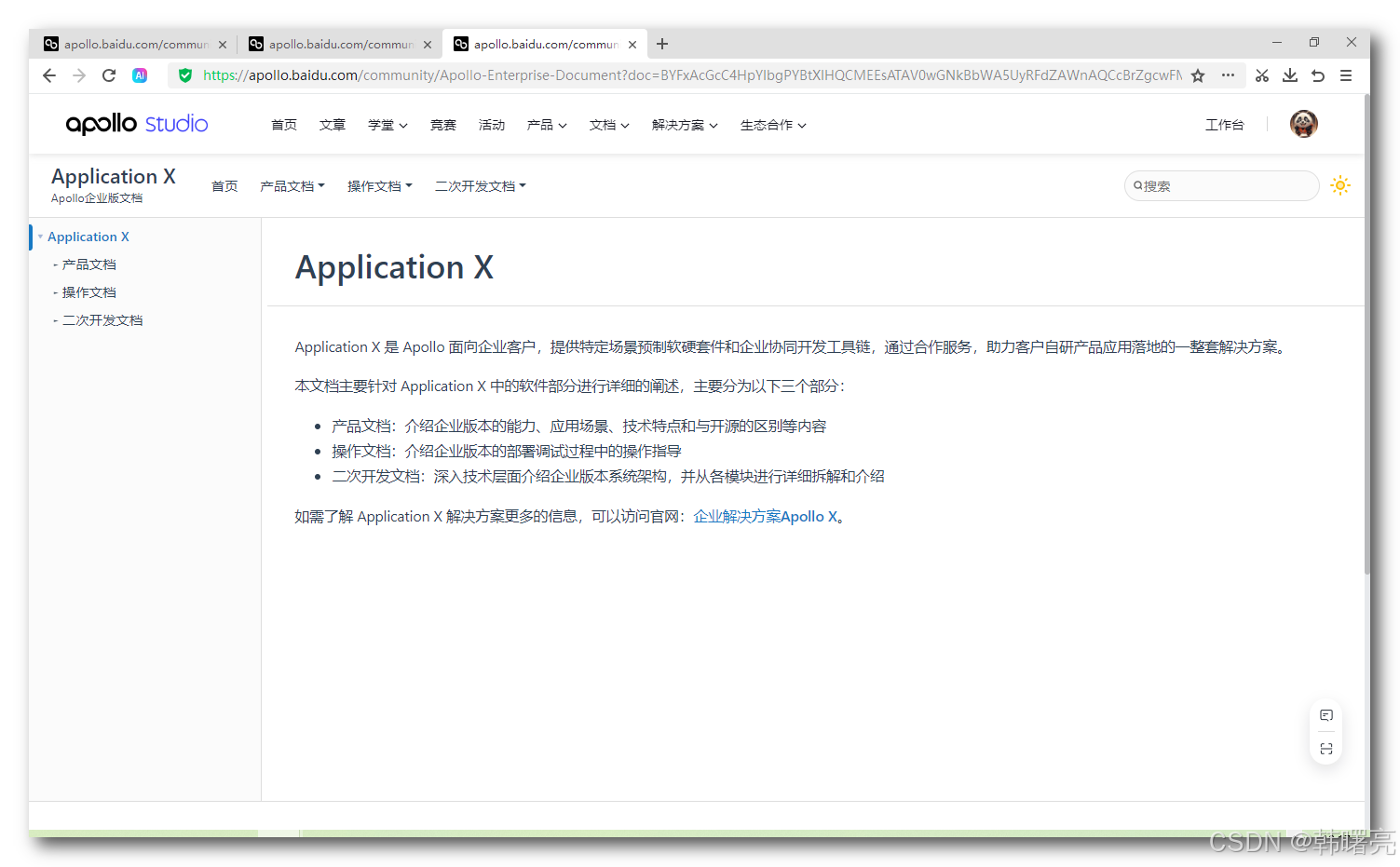Open the 工作台 workspace link
1400x867 pixels.
click(1225, 125)
